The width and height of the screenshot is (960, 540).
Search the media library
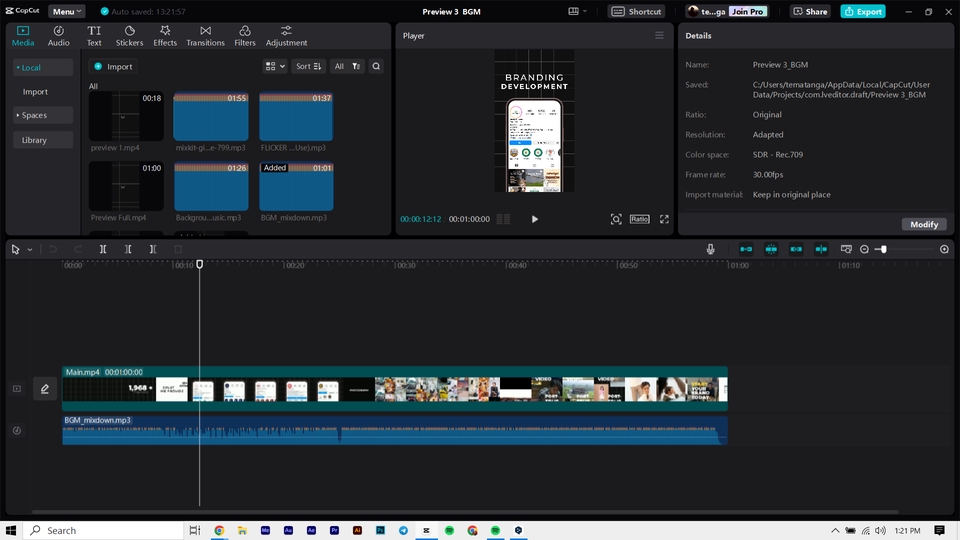pos(376,66)
